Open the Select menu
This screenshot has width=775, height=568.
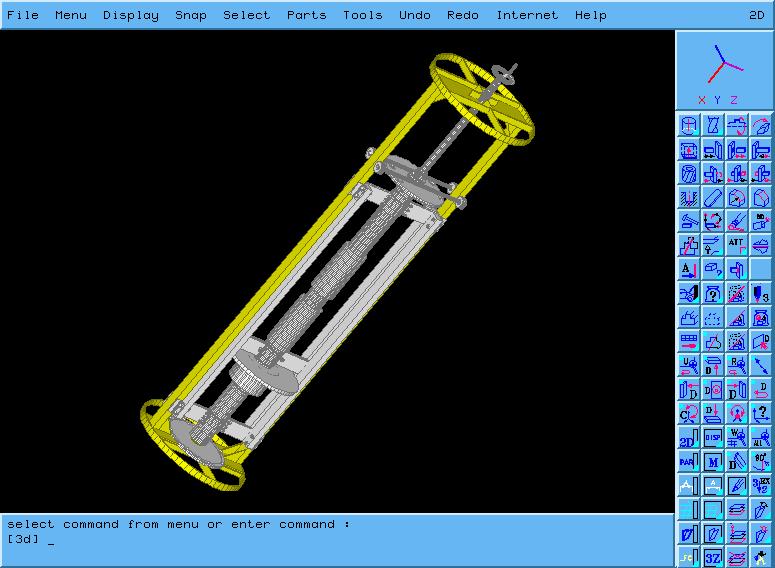tap(246, 15)
